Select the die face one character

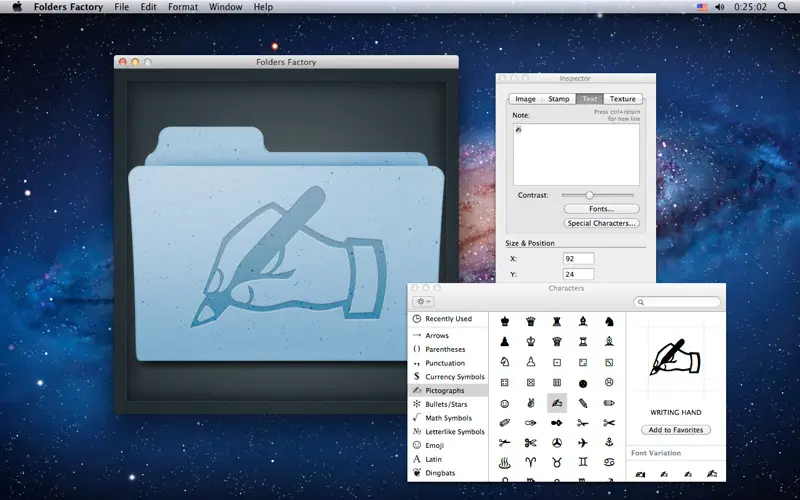pyautogui.click(x=557, y=362)
